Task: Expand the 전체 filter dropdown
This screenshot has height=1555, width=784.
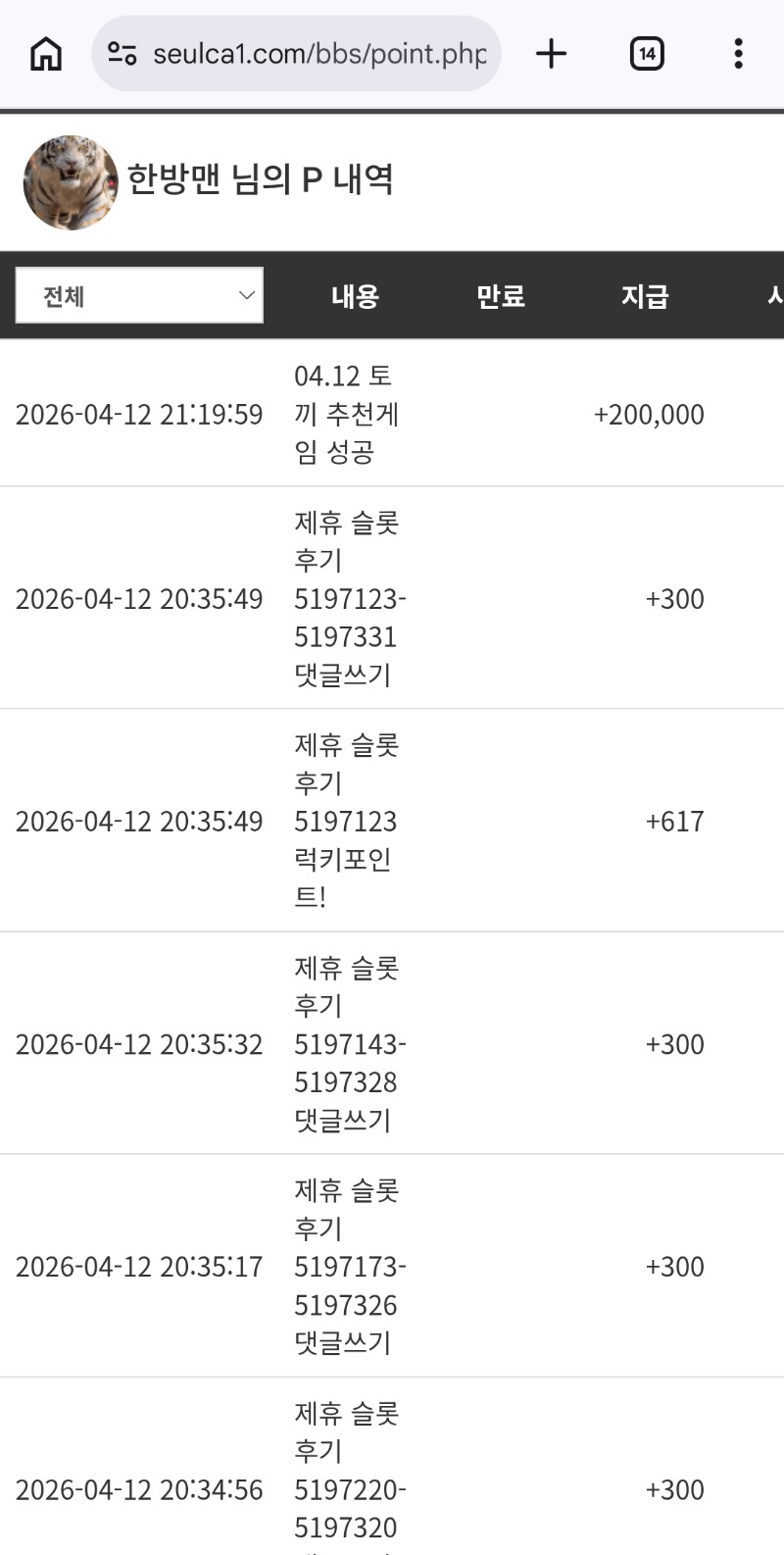Action: pyautogui.click(x=139, y=295)
